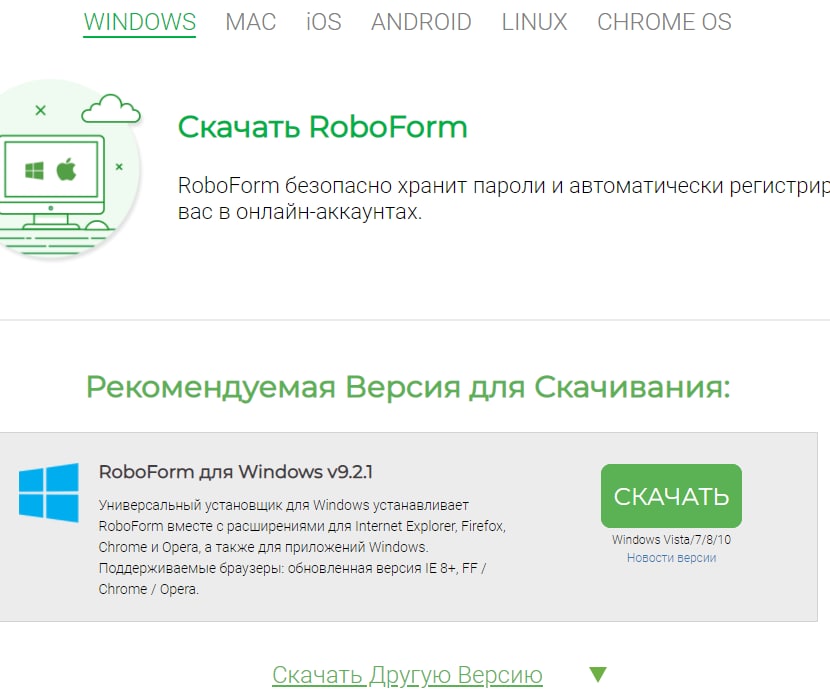Click the green СКАЧАТЬ download button
This screenshot has height=697, width=830.
pos(671,496)
